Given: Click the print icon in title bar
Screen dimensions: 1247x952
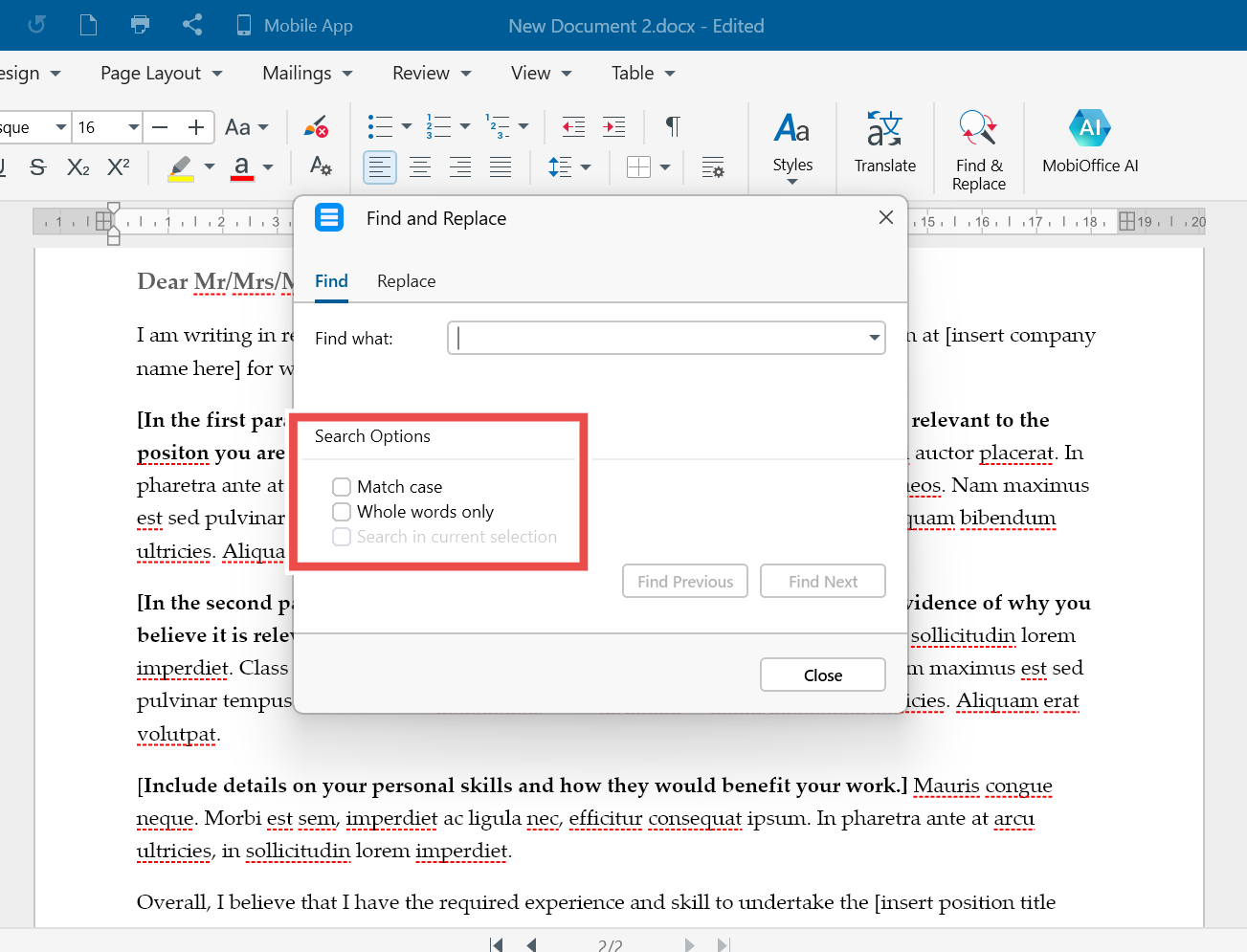Looking at the screenshot, I should [x=140, y=25].
